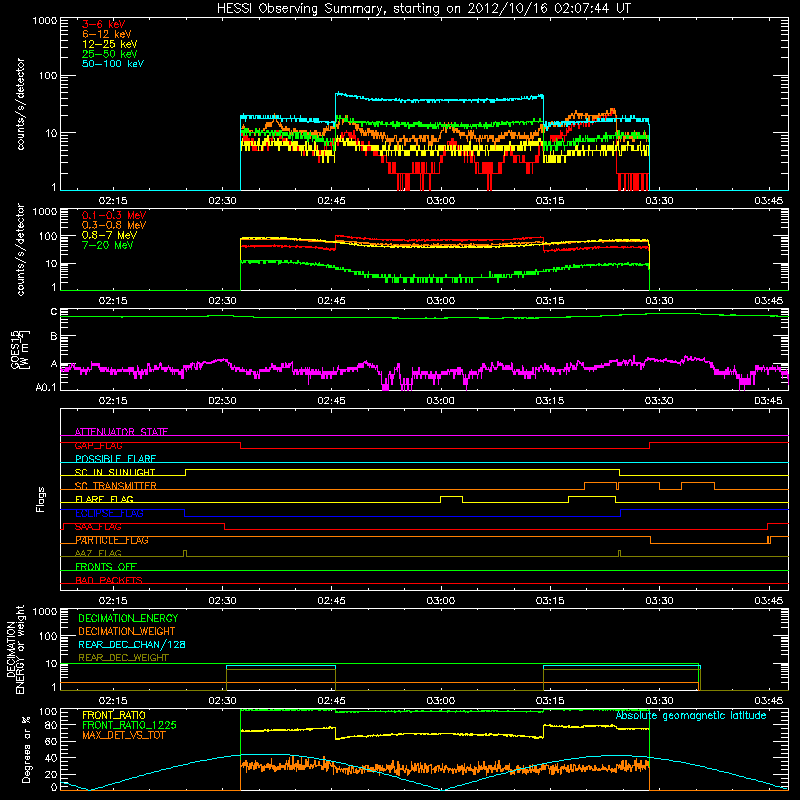Click the yellow FRONT_RATIO legend label
The width and height of the screenshot is (800, 800).
(x=114, y=715)
